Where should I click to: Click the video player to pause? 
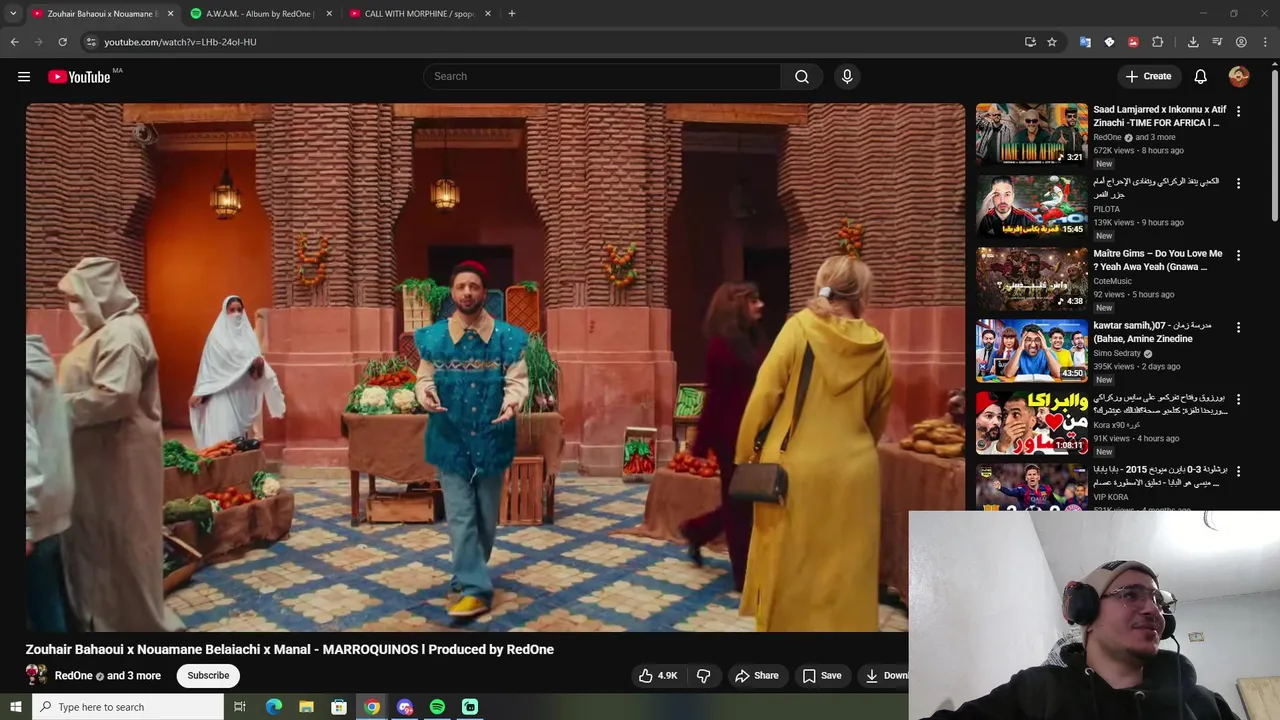tap(495, 367)
